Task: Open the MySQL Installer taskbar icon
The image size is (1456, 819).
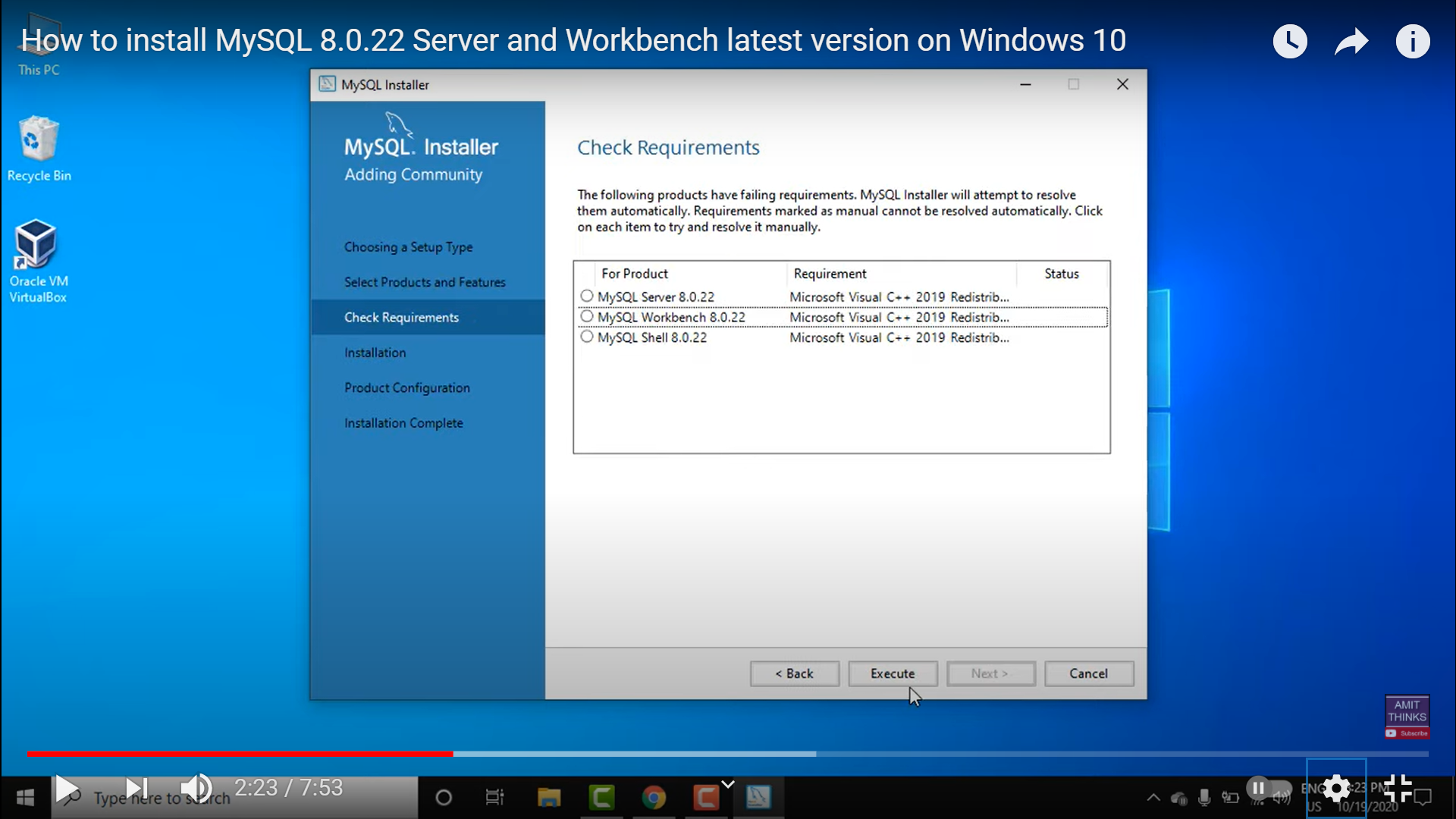Action: (758, 797)
